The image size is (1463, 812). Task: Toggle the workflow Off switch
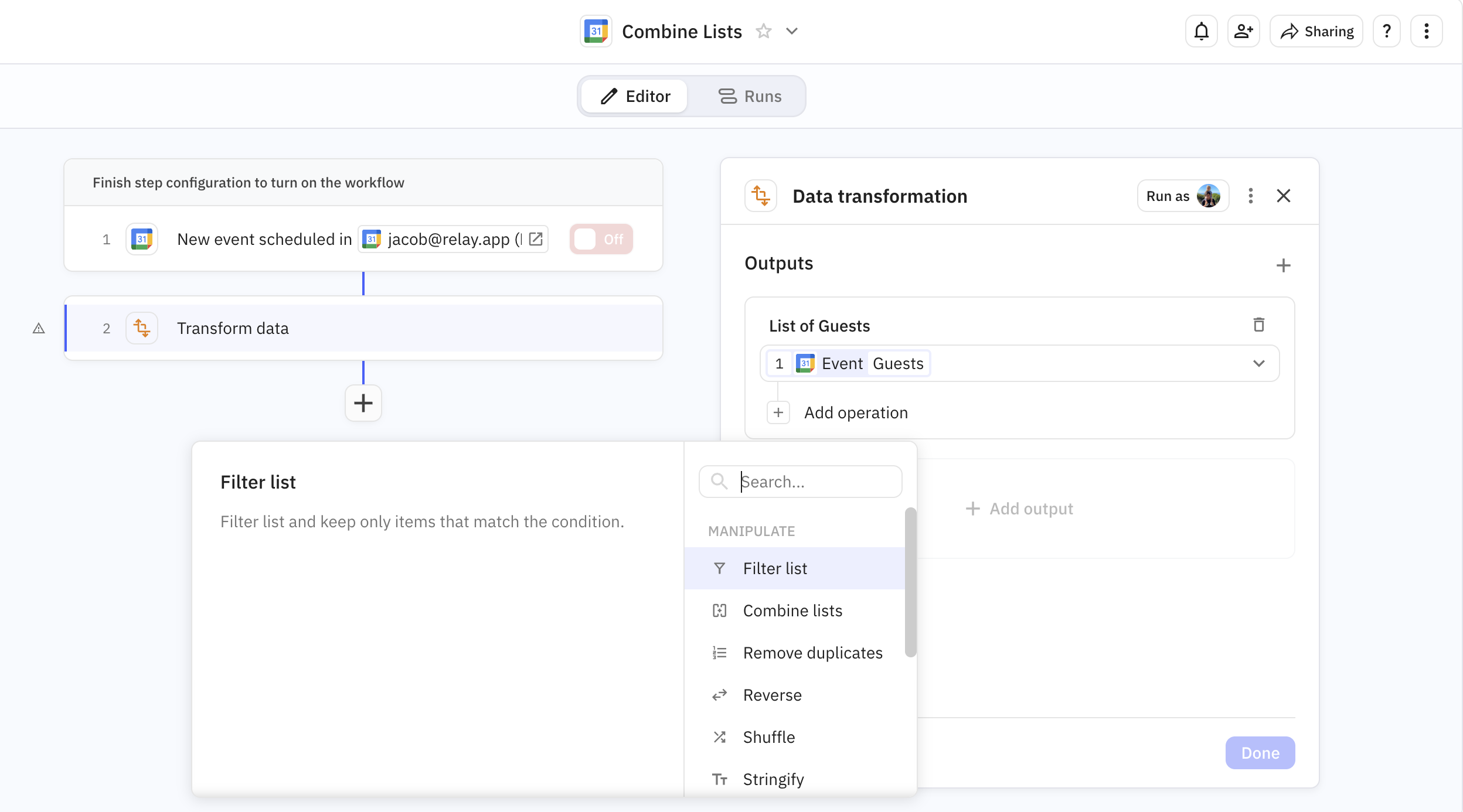point(600,239)
